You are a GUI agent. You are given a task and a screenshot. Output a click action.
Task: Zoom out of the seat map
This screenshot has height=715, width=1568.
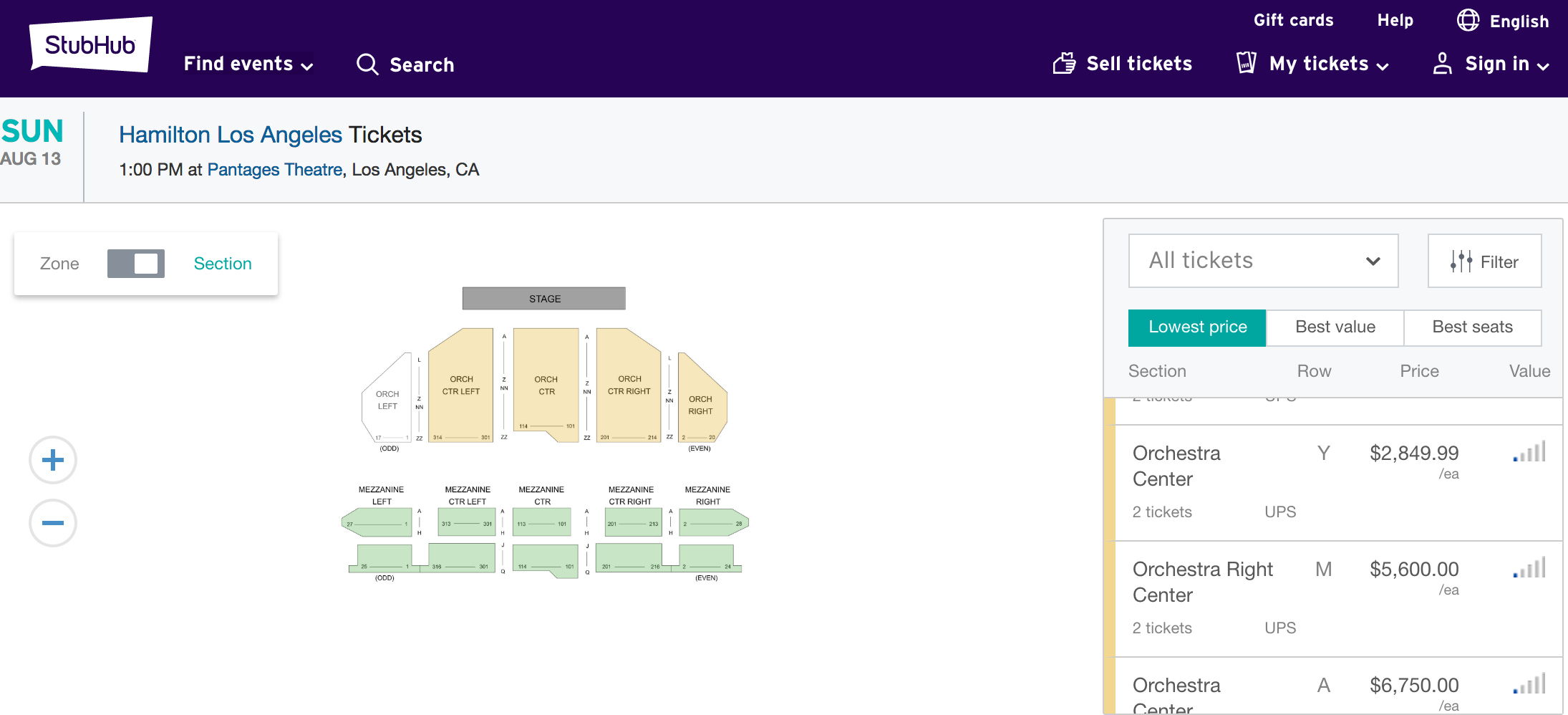pyautogui.click(x=53, y=523)
